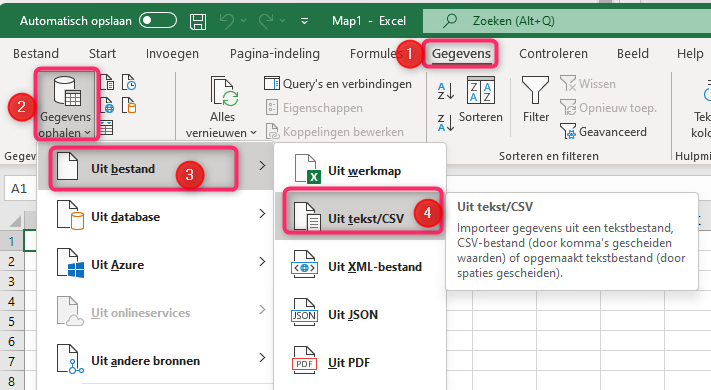Open the Pagina-indeling tab
Viewport: 711px width, 390px height.
tap(275, 54)
